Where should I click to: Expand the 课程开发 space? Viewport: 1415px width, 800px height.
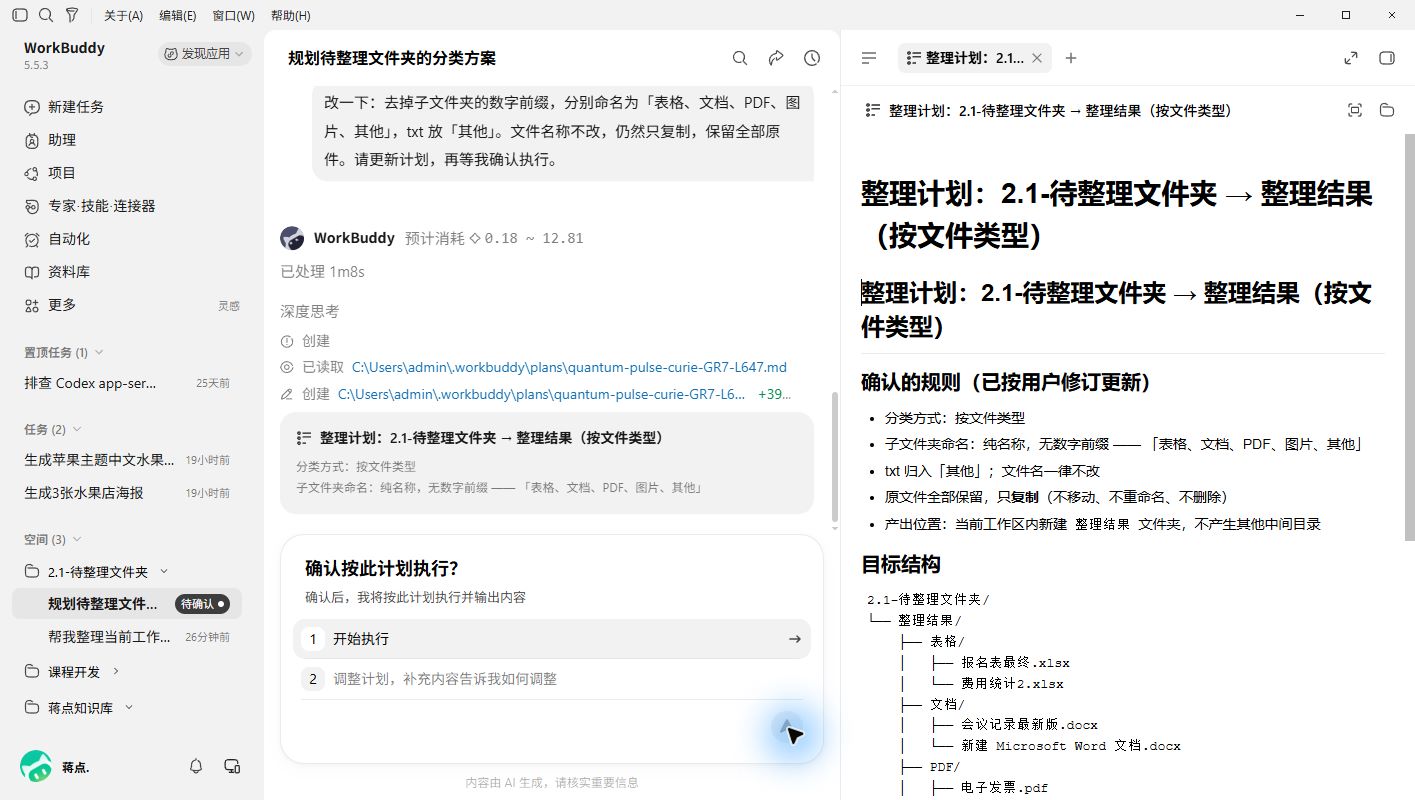(x=116, y=671)
